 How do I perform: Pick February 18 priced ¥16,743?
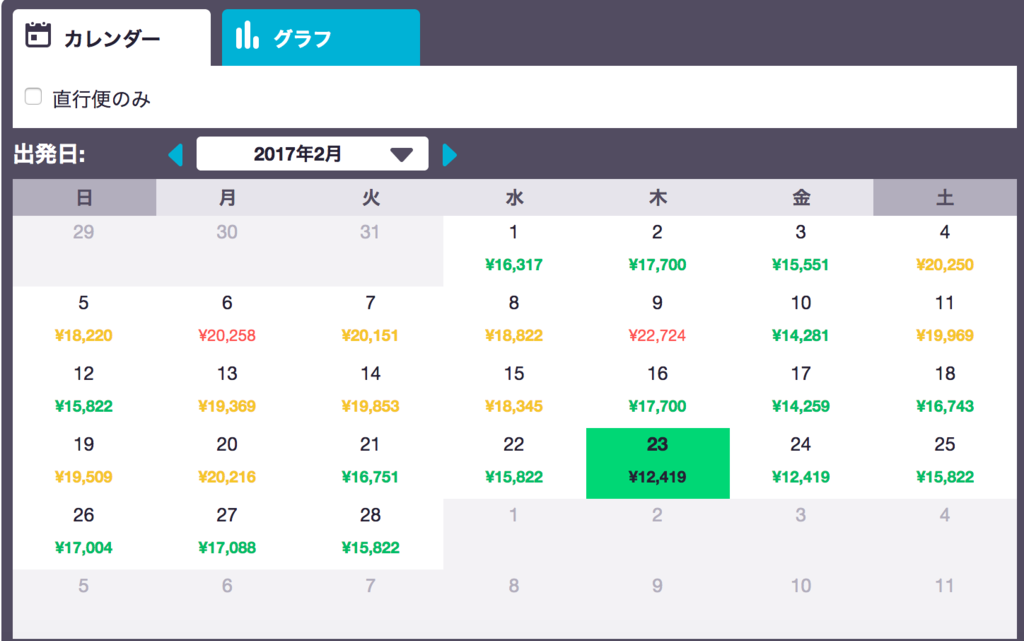[x=945, y=392]
